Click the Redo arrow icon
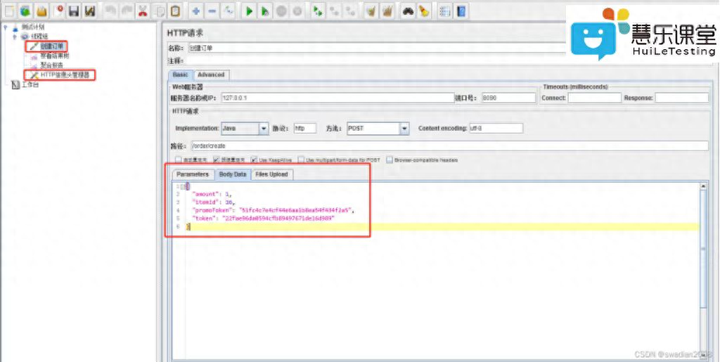 tap(127, 11)
